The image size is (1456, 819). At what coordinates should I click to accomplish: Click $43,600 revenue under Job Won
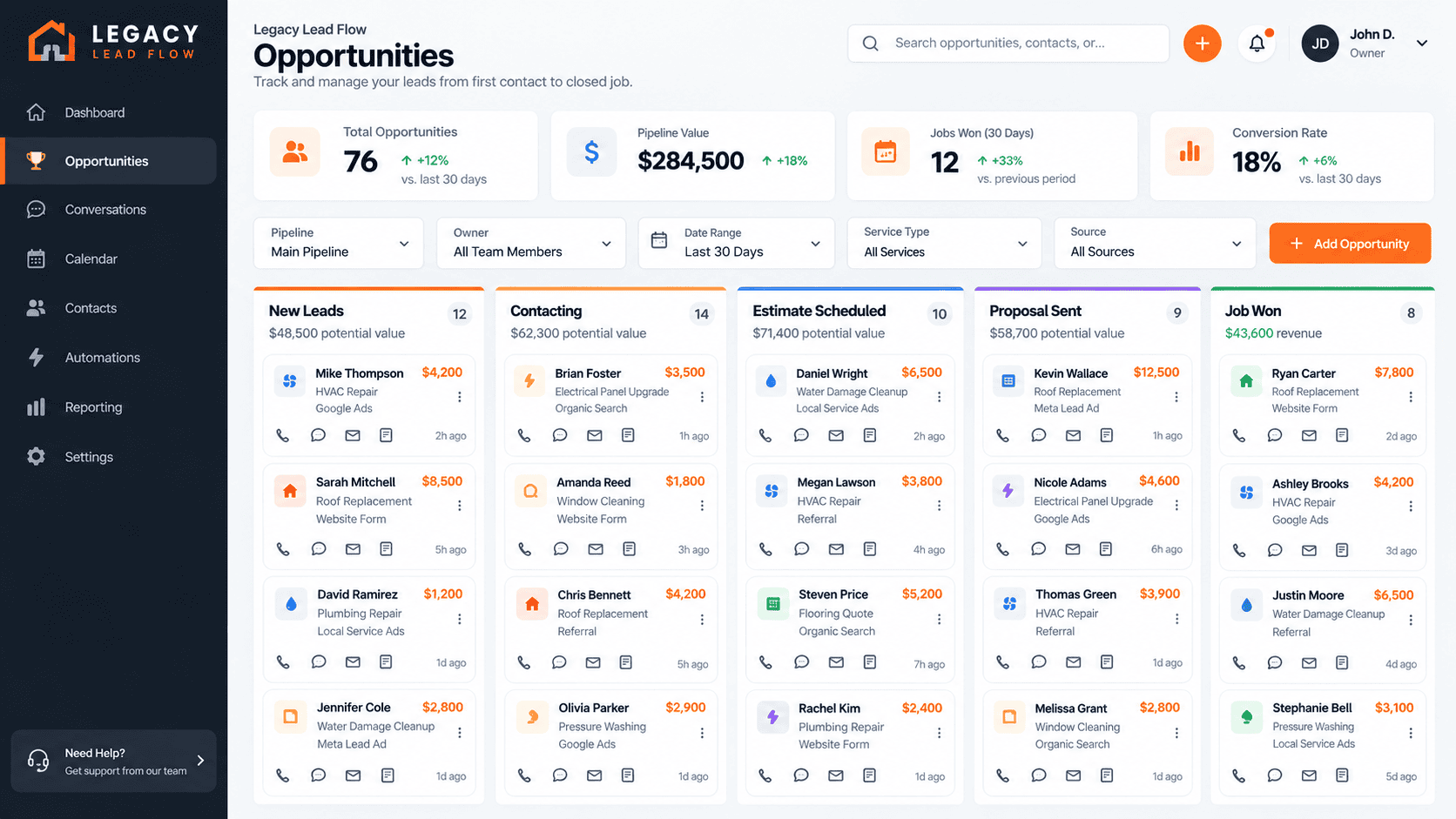click(1273, 333)
